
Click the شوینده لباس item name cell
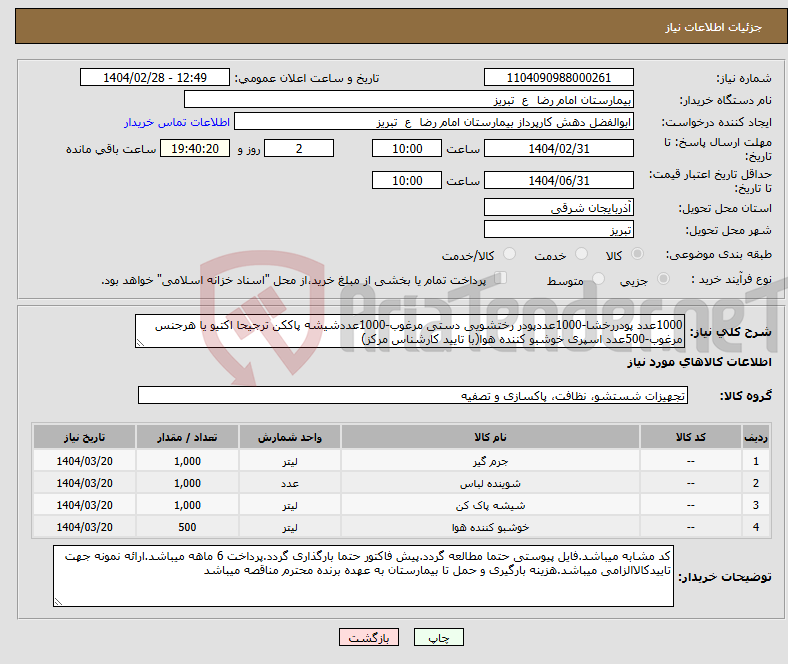(490, 483)
